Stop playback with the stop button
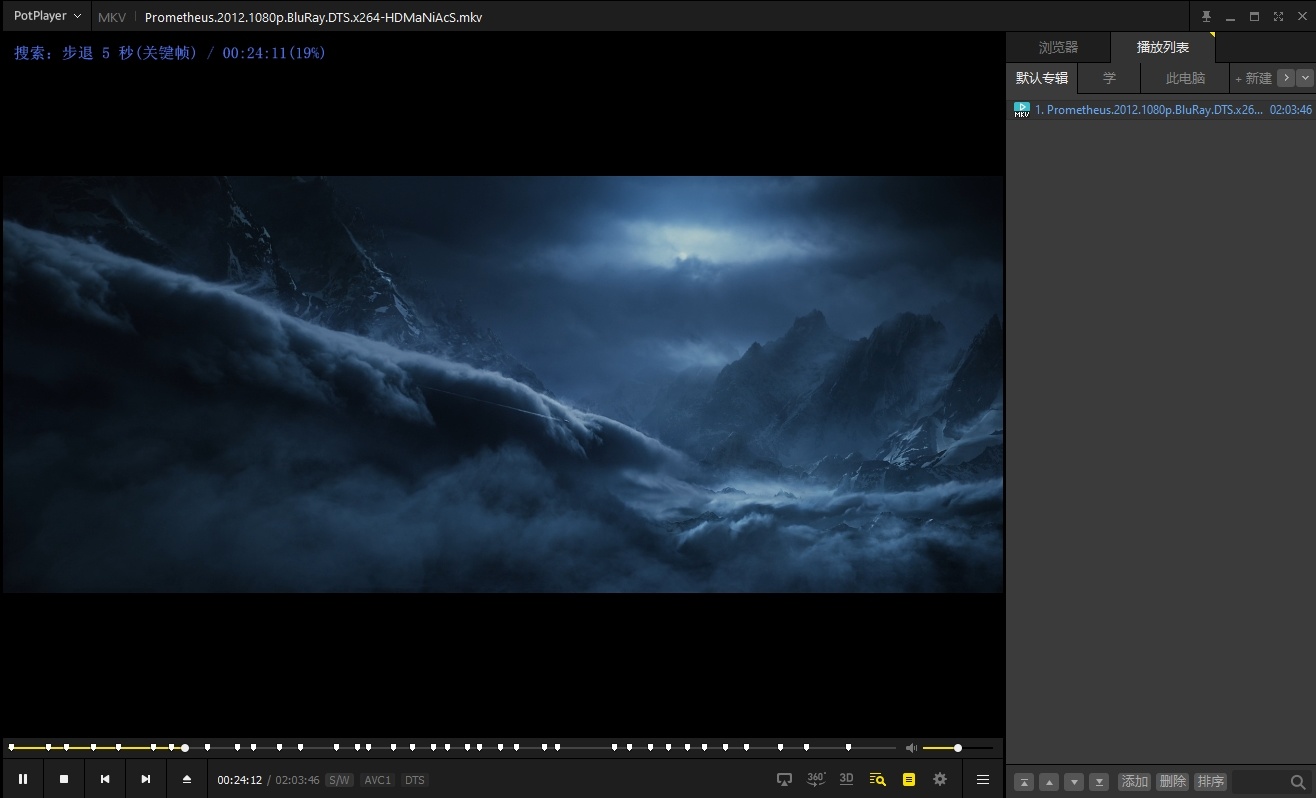Screen dimensions: 1316x798 pos(64,779)
